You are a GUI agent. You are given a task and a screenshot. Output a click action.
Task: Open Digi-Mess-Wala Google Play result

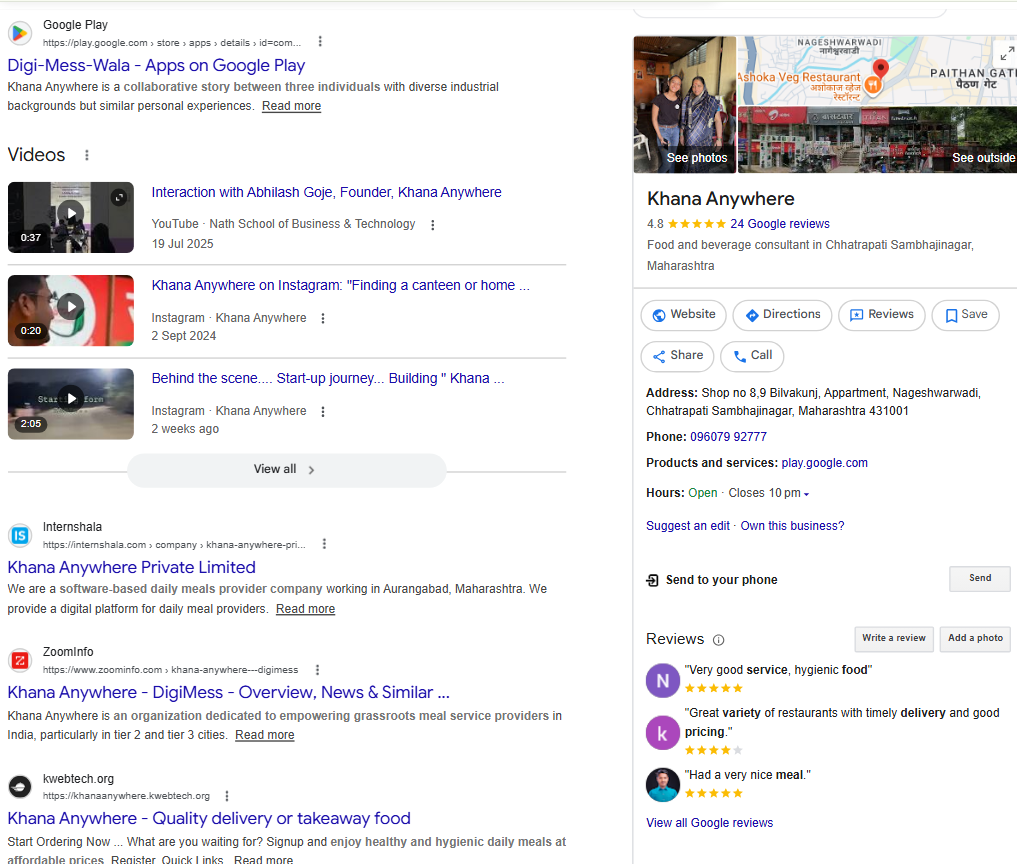[156, 66]
